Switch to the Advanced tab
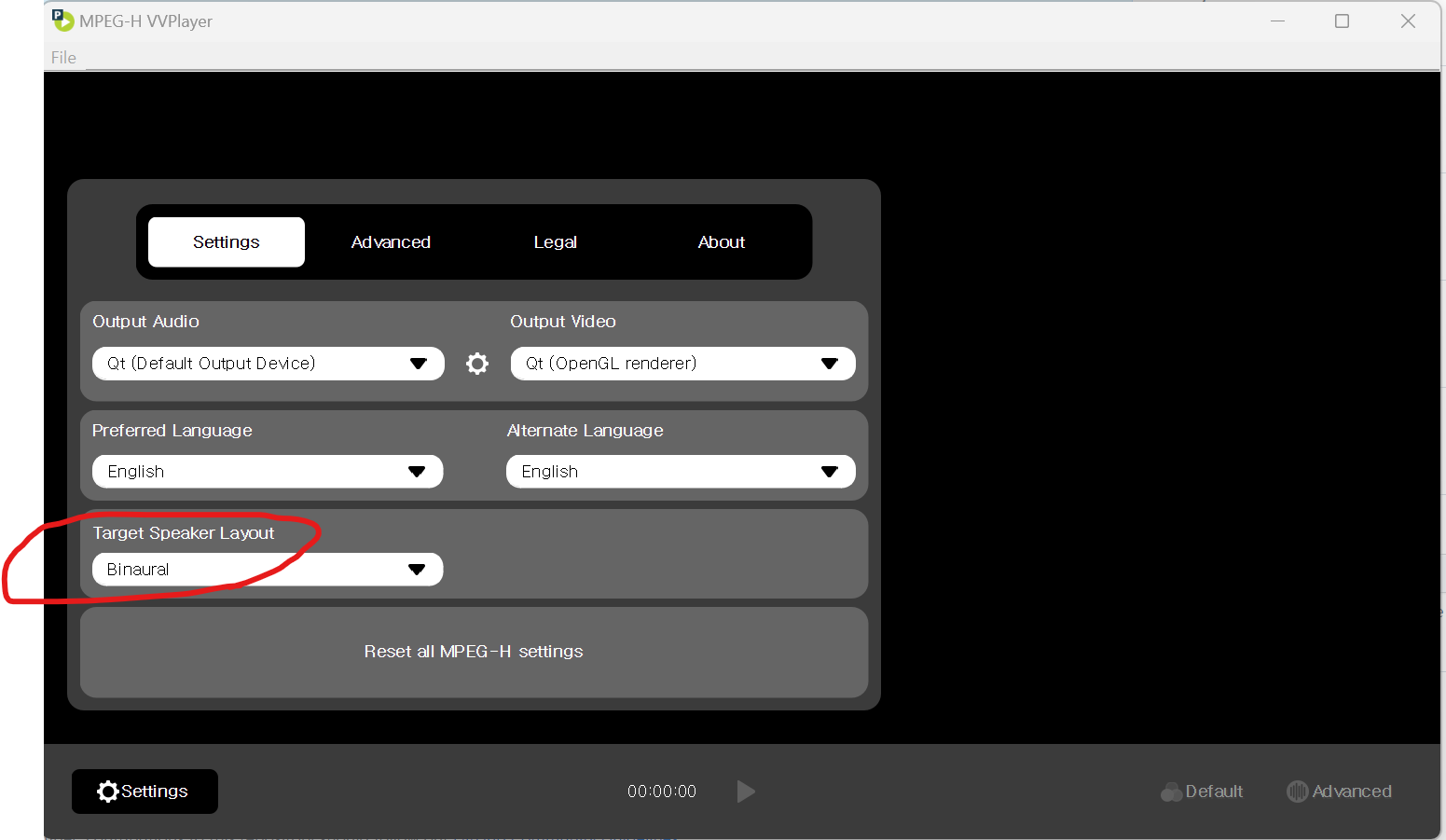1446x840 pixels. [391, 241]
